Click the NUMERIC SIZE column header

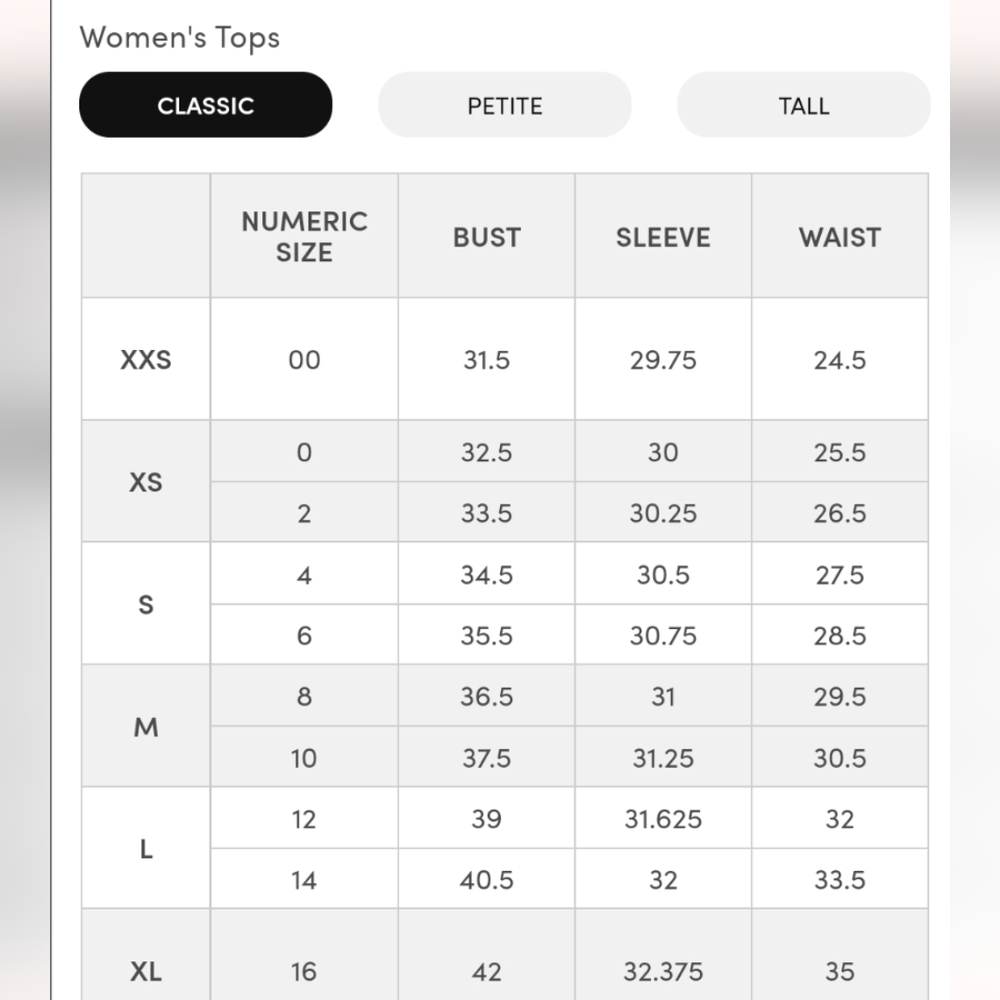tap(304, 236)
